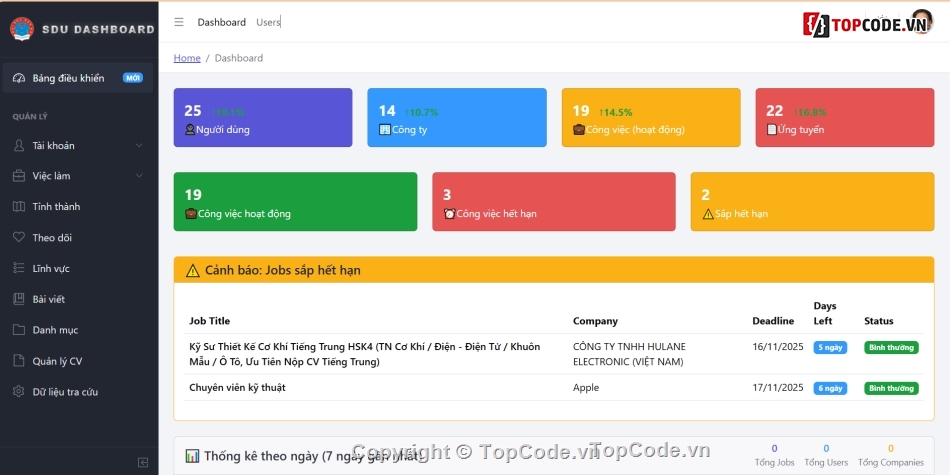Image resolution: width=950 pixels, height=475 pixels.
Task: Expand the Tài khoản submenu chevron
Action: click(x=139, y=145)
